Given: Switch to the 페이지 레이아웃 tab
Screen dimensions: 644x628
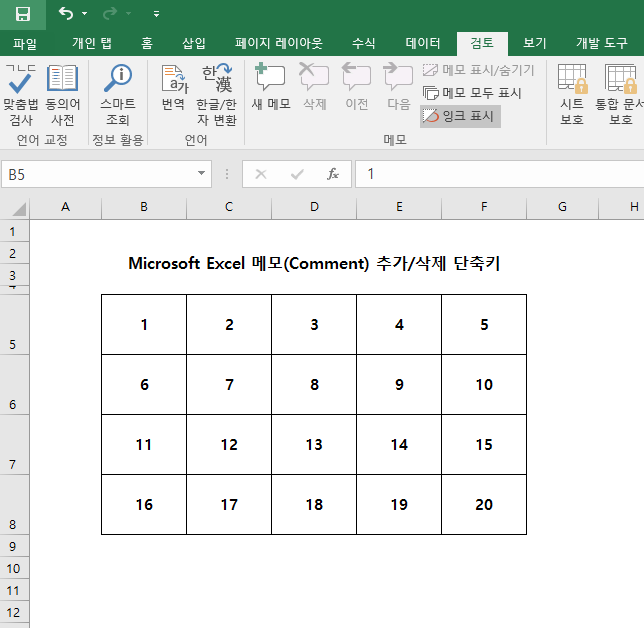Looking at the screenshot, I should coord(278,43).
